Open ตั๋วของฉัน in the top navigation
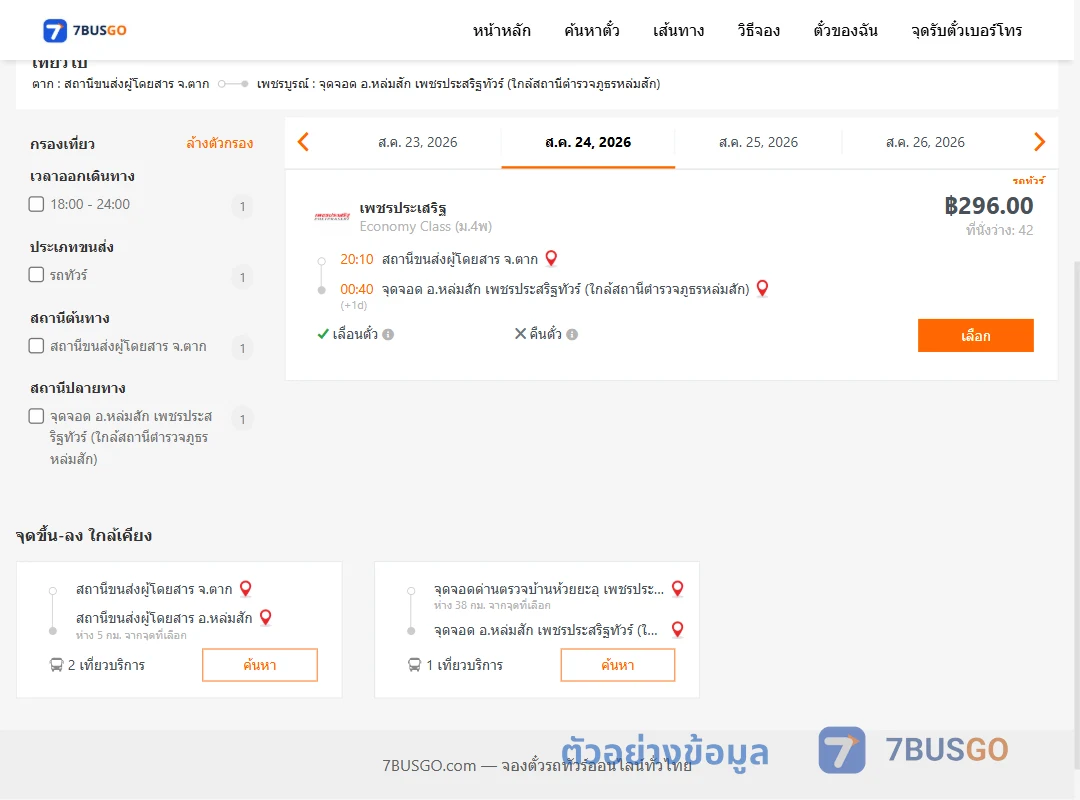Viewport: 1080px width, 800px height. (845, 30)
